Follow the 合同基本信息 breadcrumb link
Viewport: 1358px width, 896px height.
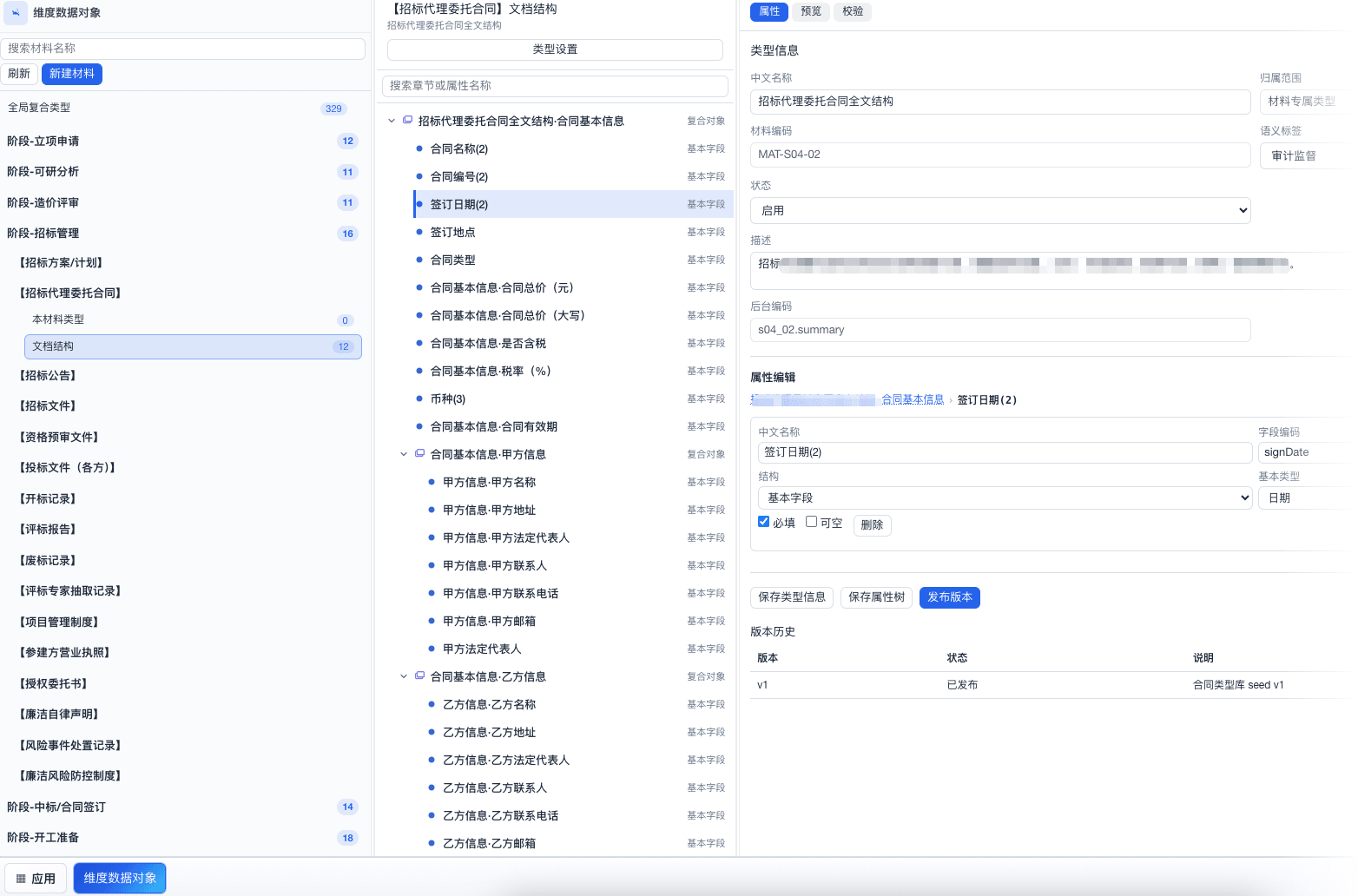(913, 399)
